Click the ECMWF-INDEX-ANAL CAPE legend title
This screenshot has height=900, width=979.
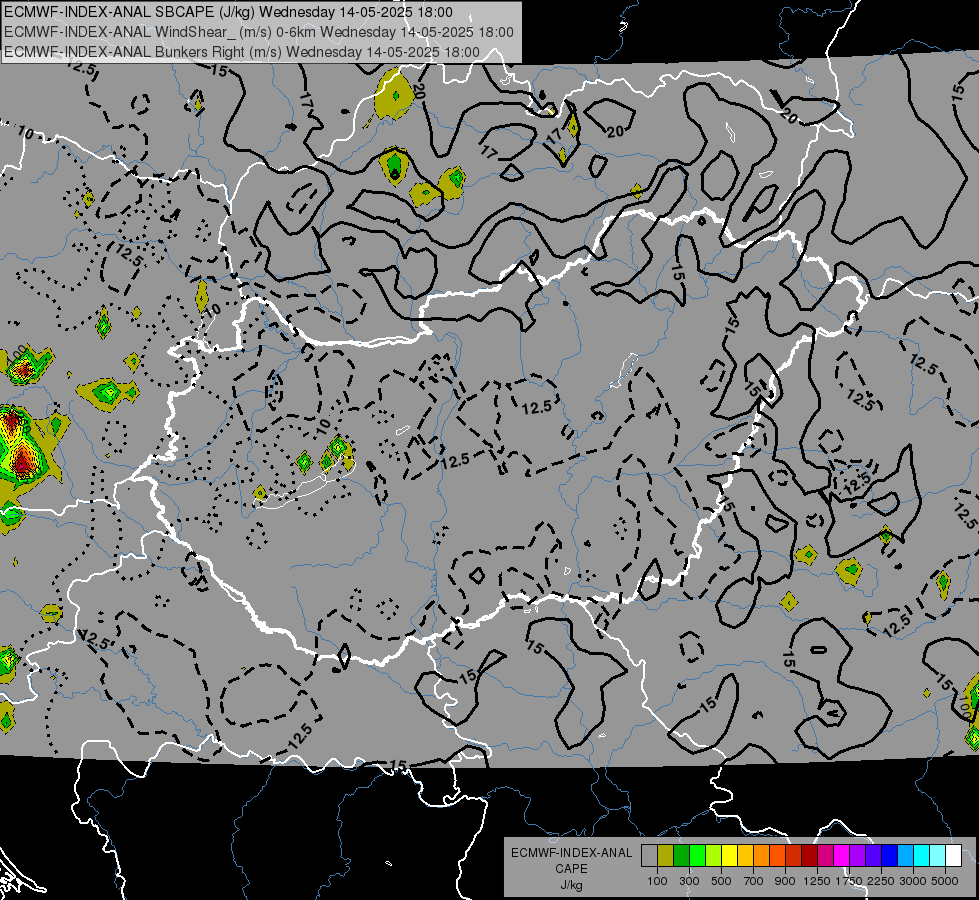click(x=571, y=861)
